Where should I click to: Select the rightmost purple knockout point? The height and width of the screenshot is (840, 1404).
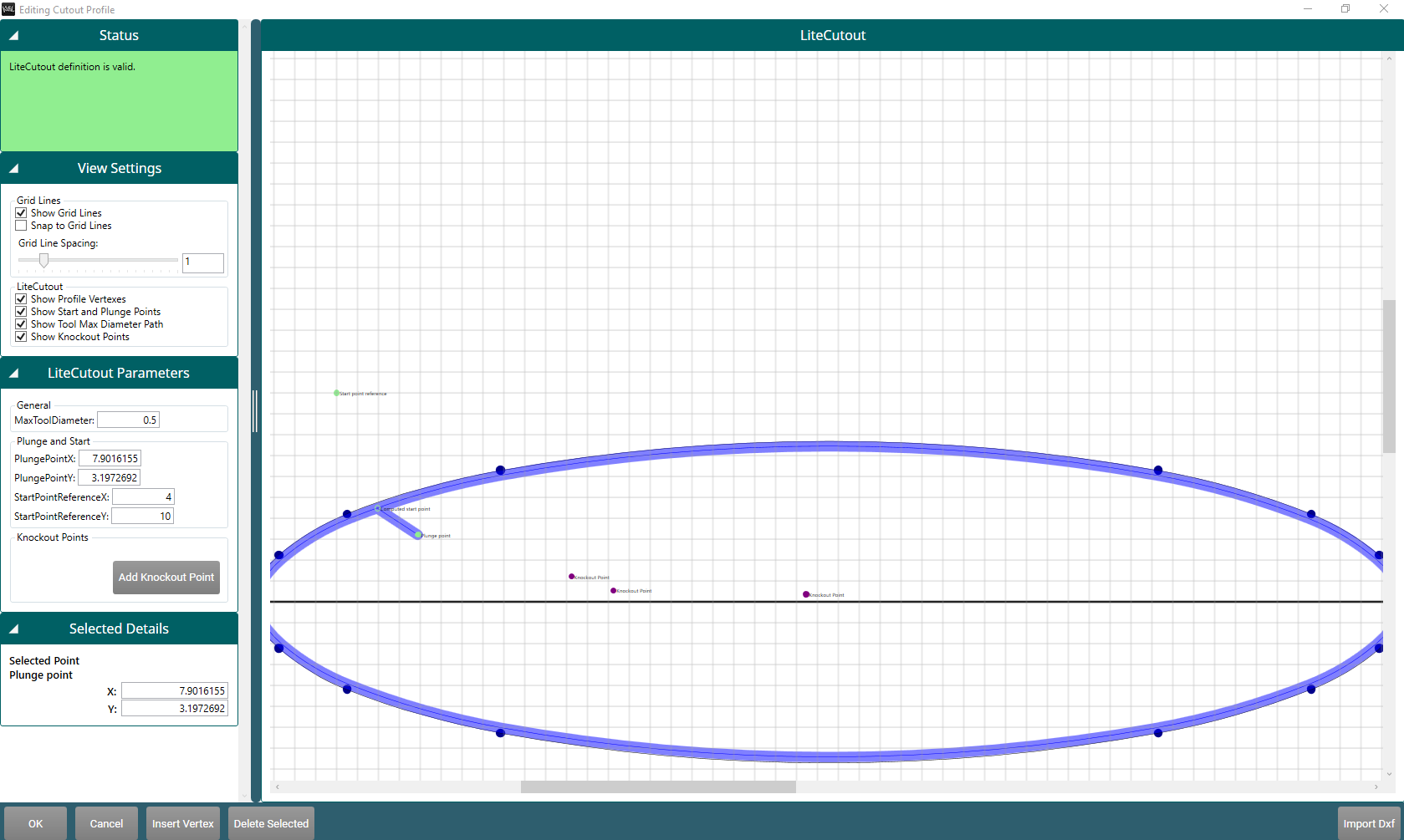coord(806,594)
